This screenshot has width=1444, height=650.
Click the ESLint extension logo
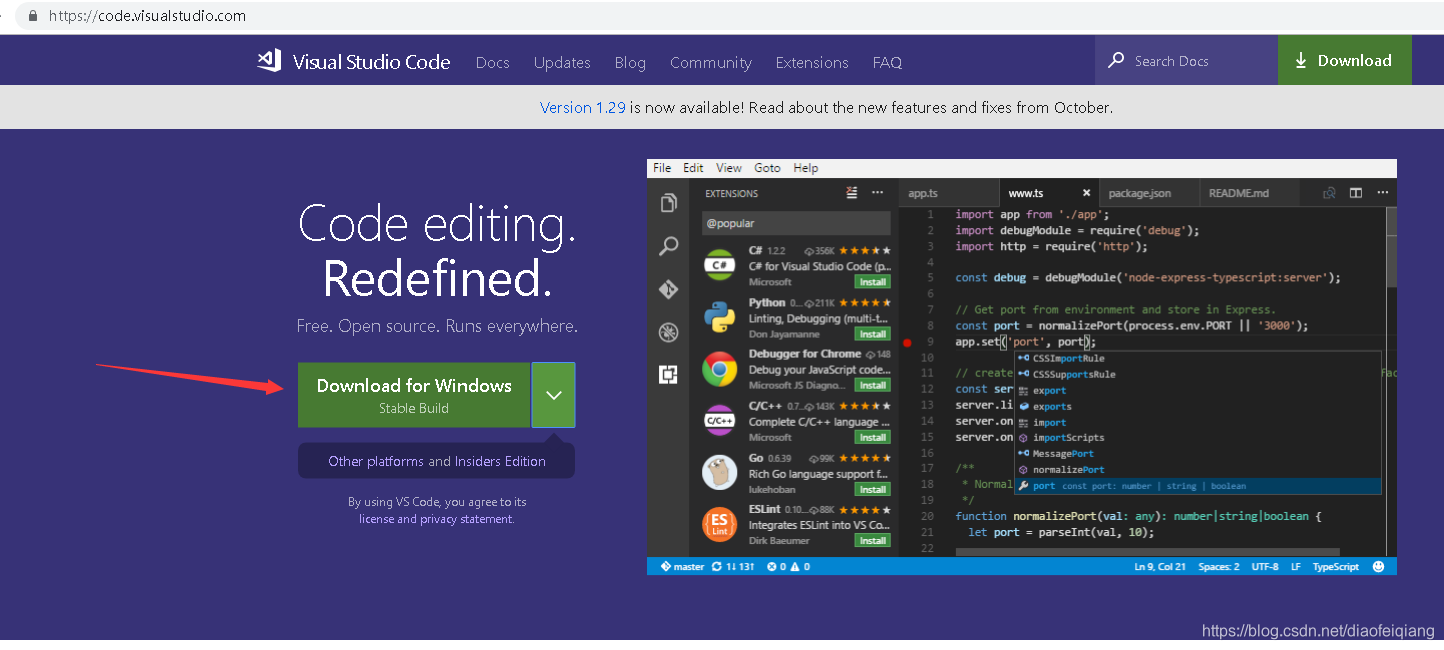[x=720, y=524]
